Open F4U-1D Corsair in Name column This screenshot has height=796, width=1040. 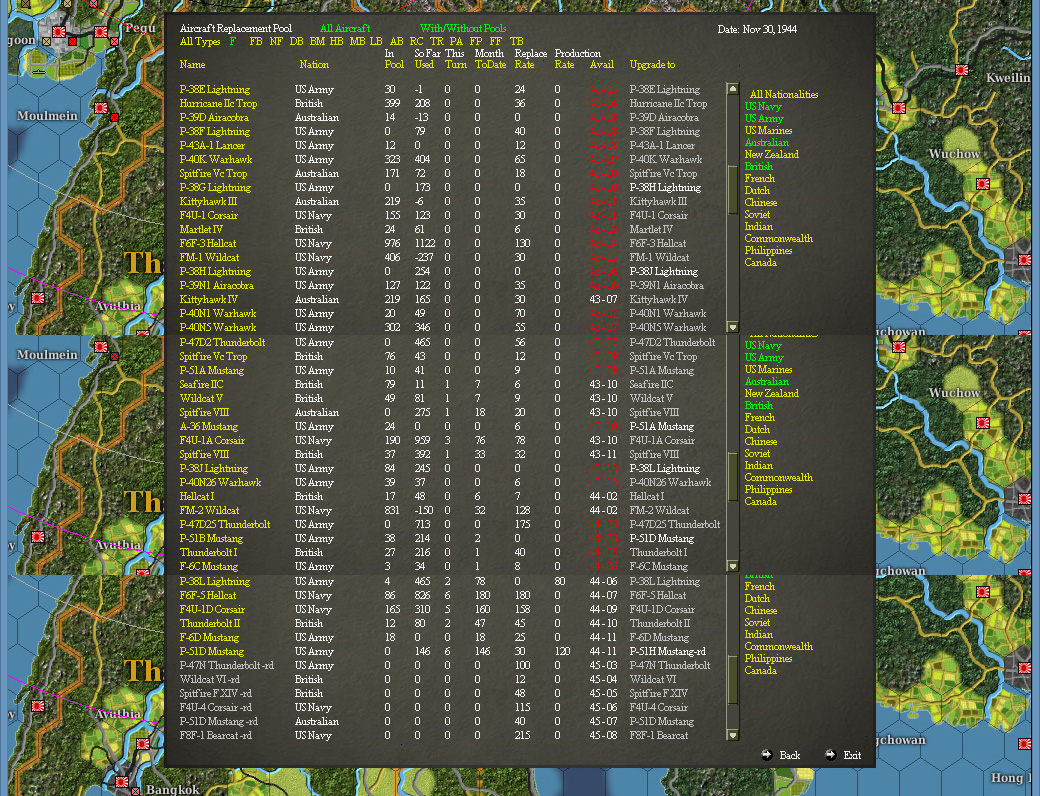point(212,609)
